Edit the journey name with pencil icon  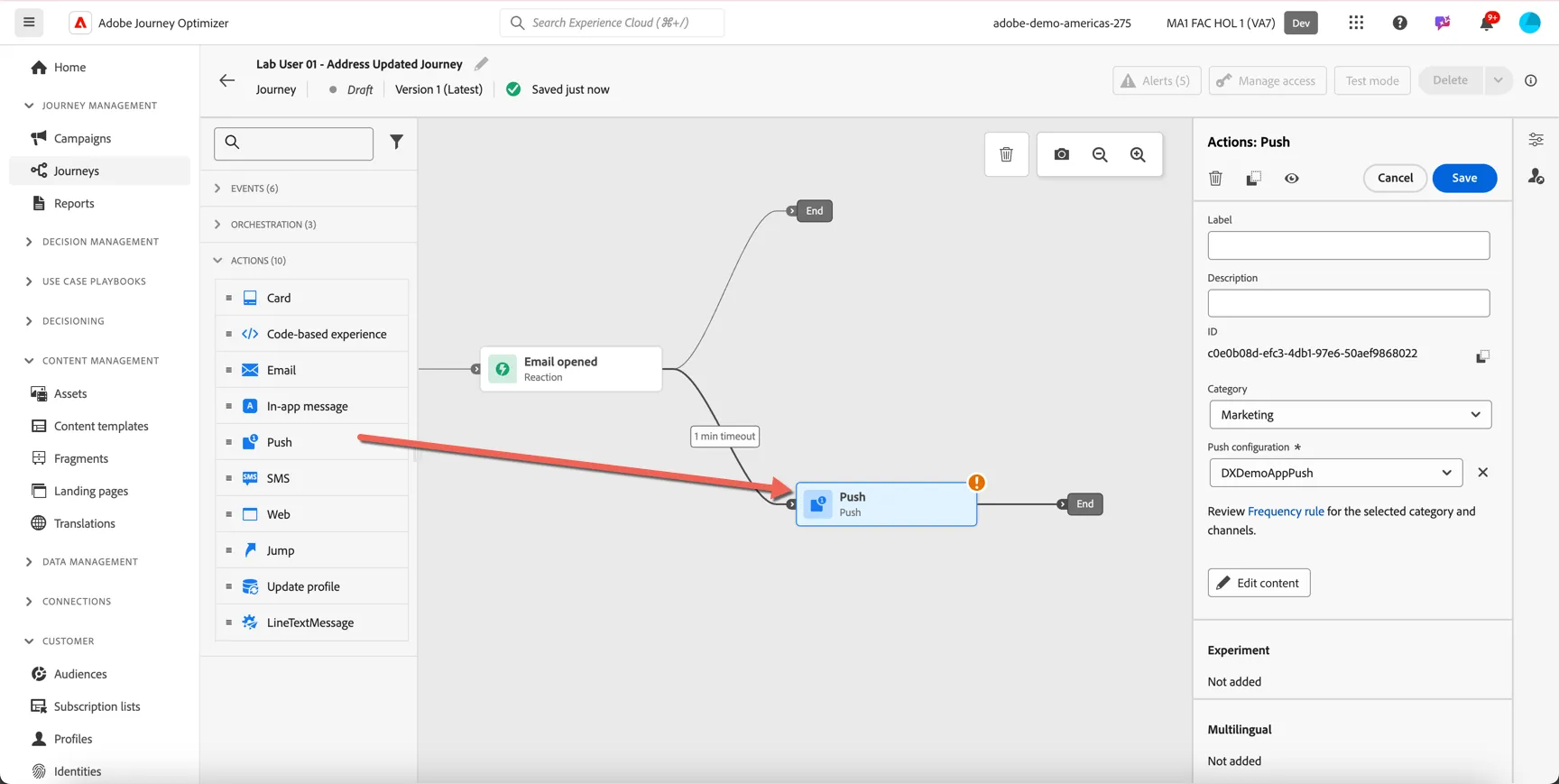[x=482, y=63]
